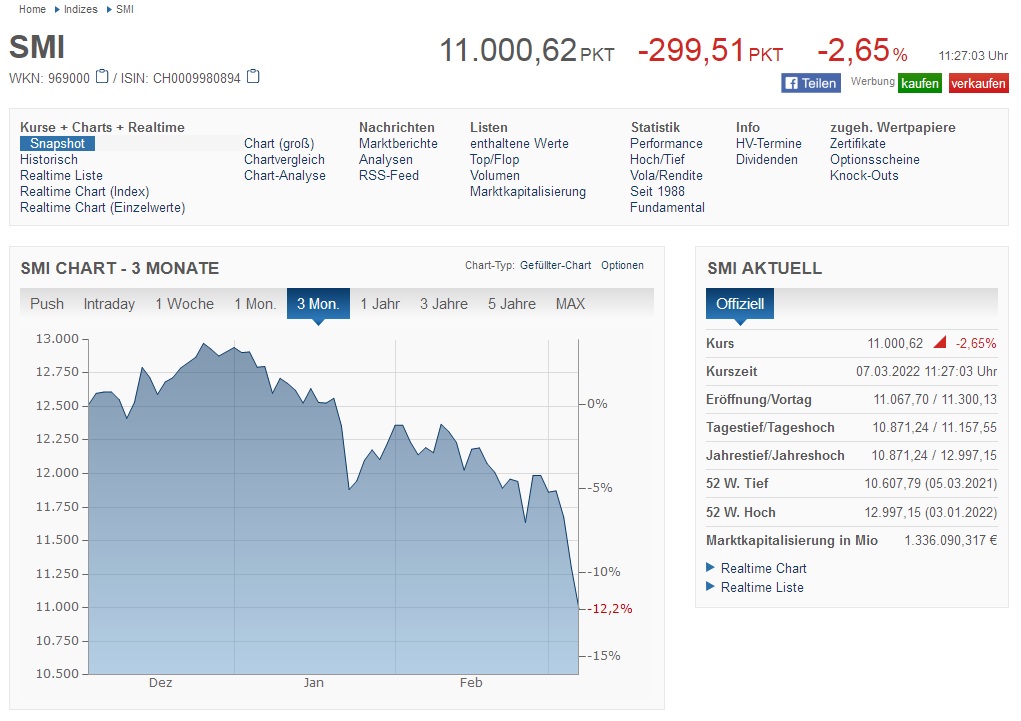The height and width of the screenshot is (721, 1021).
Task: Select the Offiziell tab in SMI Aktuell
Action: (x=740, y=304)
